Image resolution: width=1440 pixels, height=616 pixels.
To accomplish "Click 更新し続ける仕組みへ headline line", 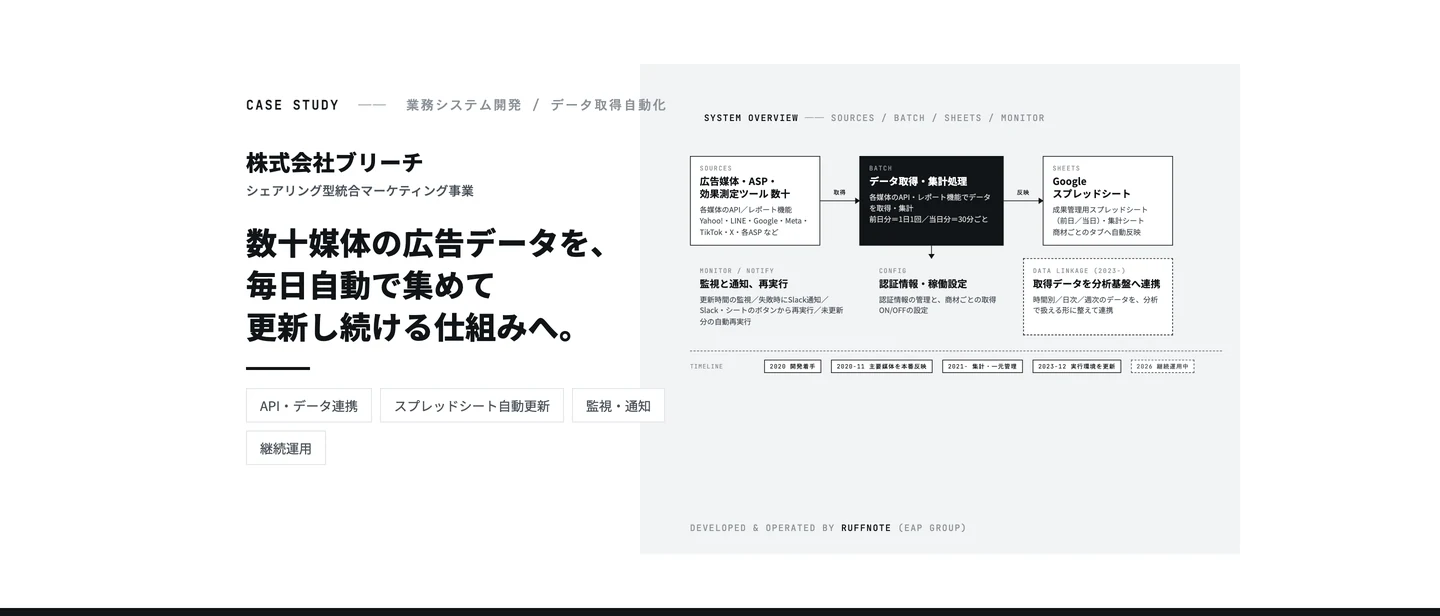I will [412, 327].
